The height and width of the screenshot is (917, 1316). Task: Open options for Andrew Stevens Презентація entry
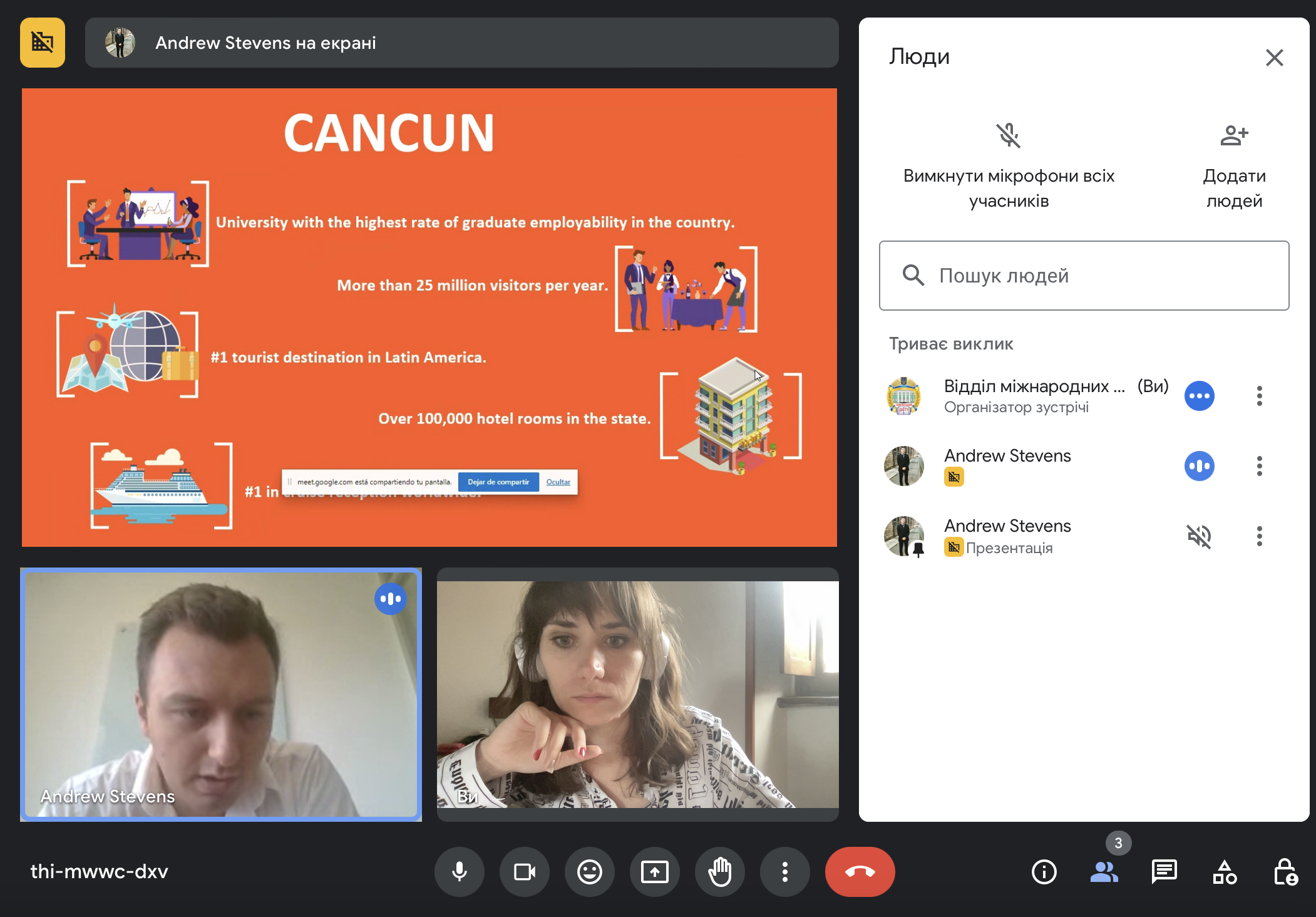tap(1259, 536)
